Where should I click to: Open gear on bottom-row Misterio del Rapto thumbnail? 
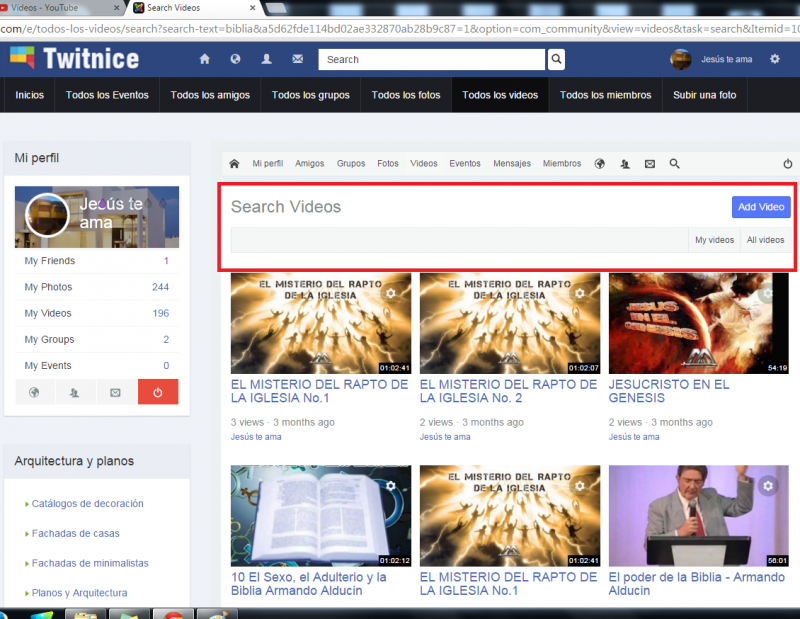pyautogui.click(x=580, y=486)
